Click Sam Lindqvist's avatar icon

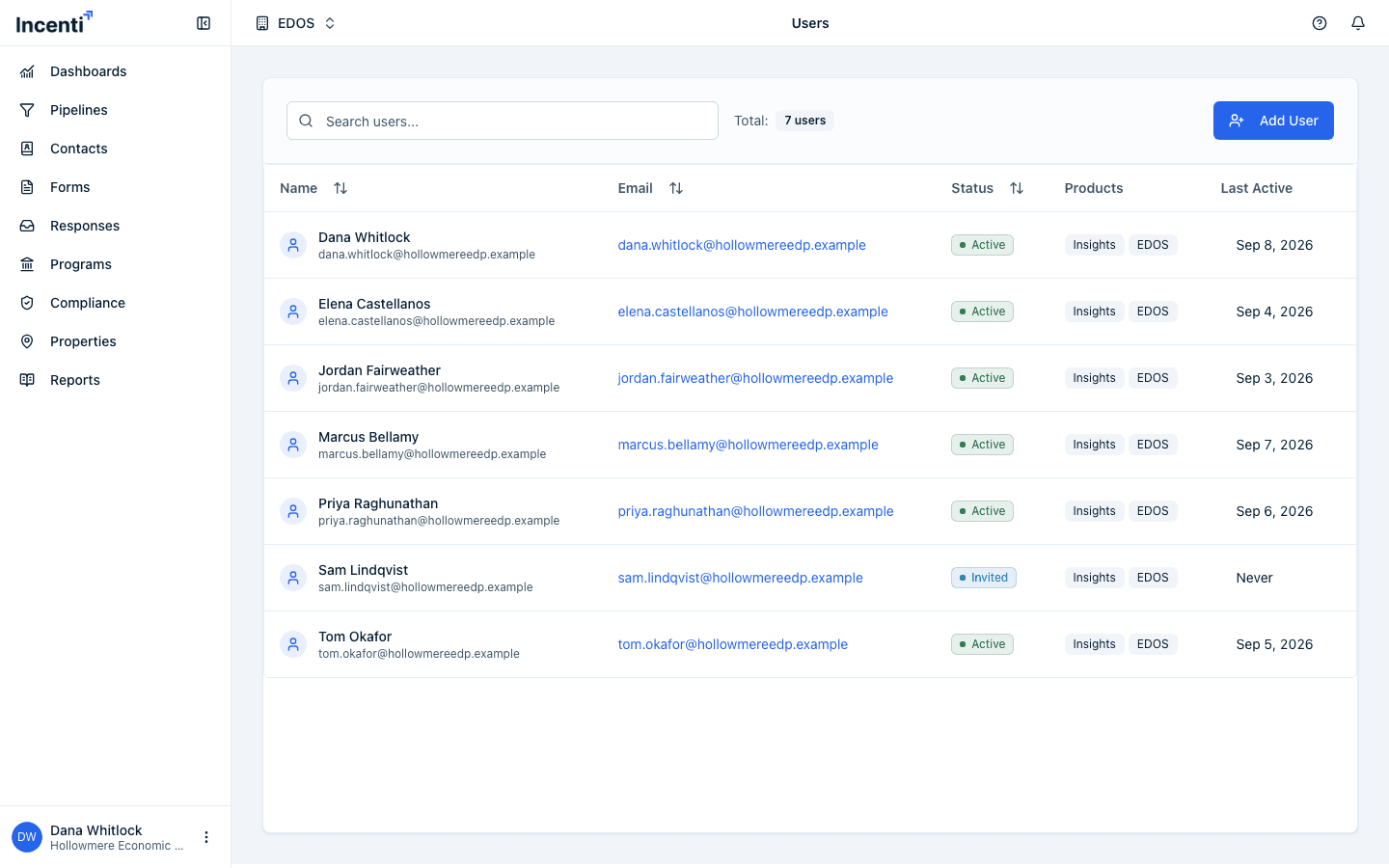(x=293, y=578)
